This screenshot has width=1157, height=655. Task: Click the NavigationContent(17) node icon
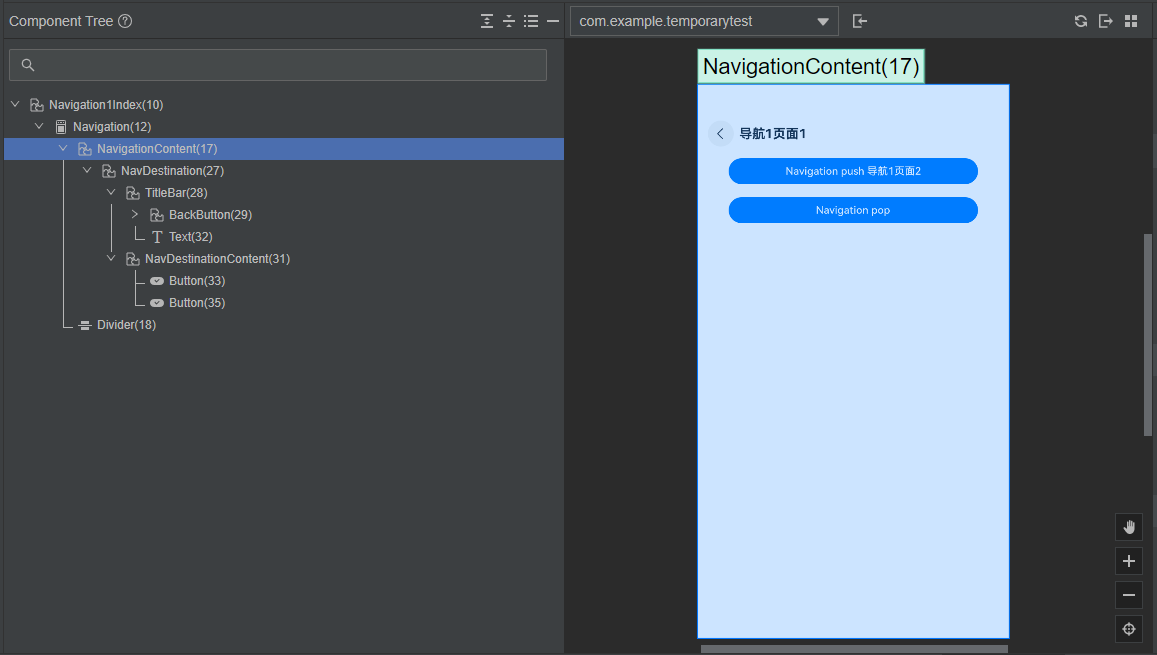pyautogui.click(x=85, y=149)
